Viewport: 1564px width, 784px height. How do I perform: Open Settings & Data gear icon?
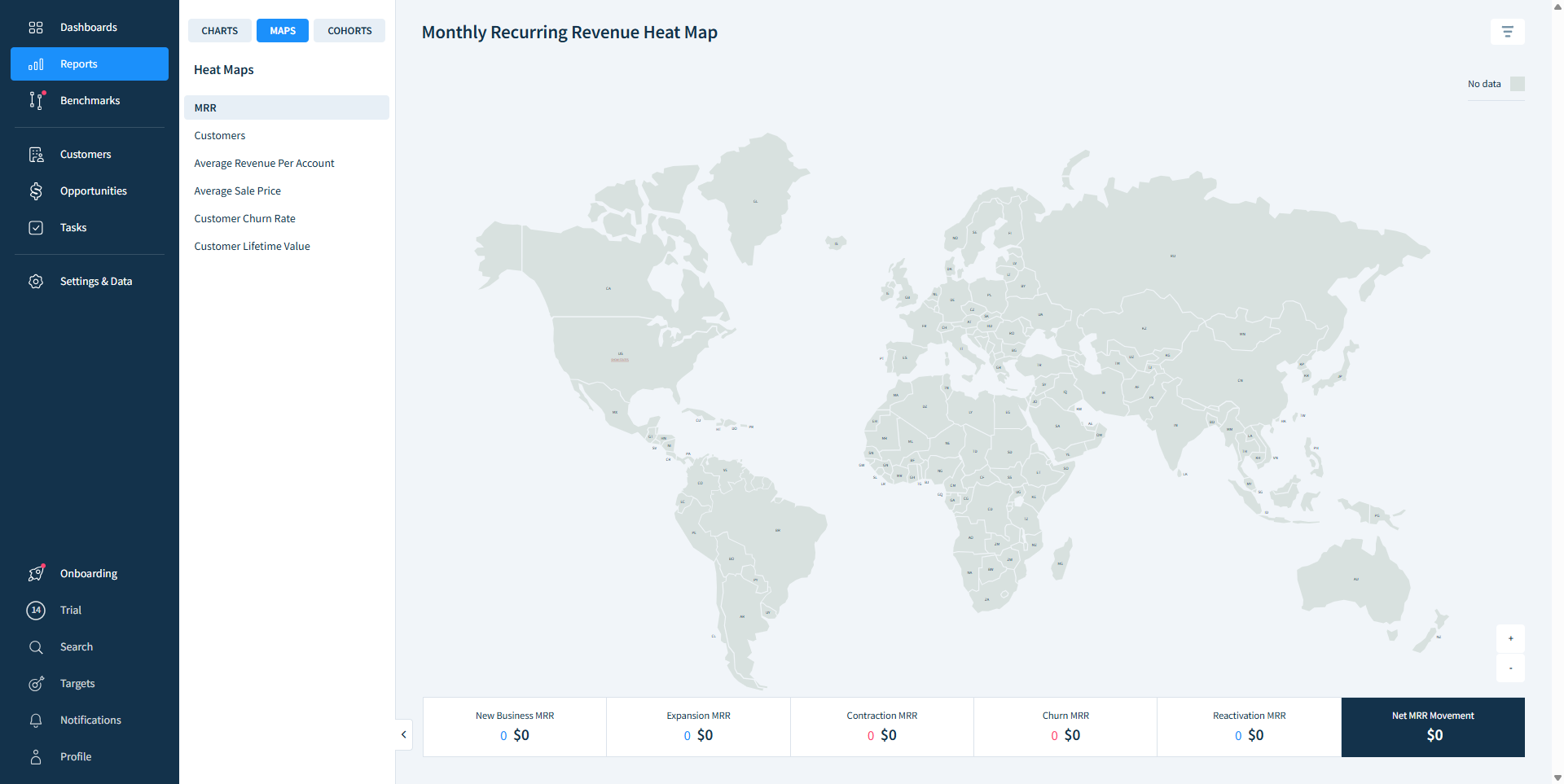36,282
